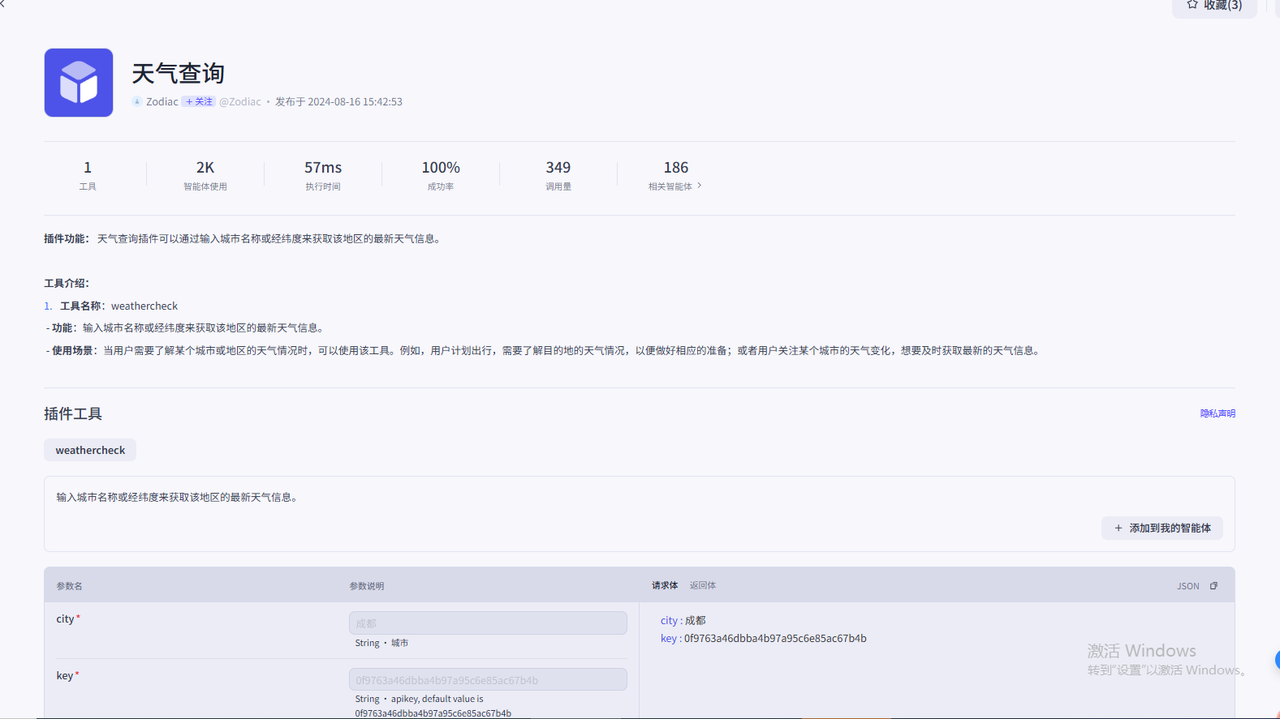Open the 隐私声明 link
The image size is (1280, 719).
pyautogui.click(x=1217, y=413)
